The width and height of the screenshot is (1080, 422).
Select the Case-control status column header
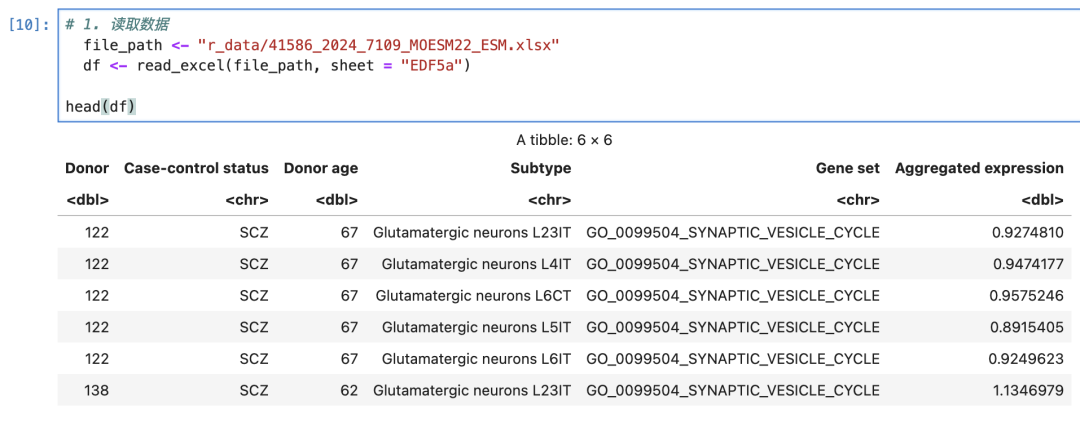click(196, 168)
